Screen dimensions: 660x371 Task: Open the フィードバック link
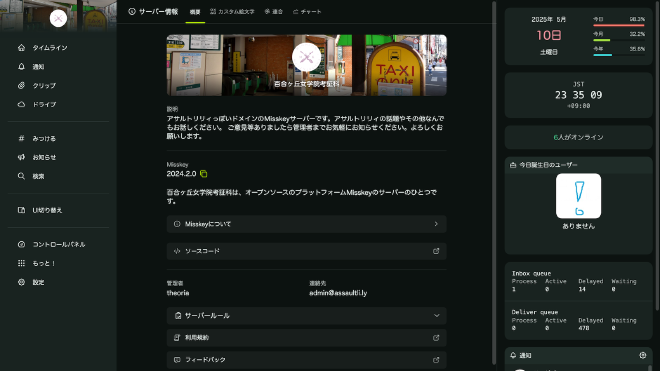[306, 360]
